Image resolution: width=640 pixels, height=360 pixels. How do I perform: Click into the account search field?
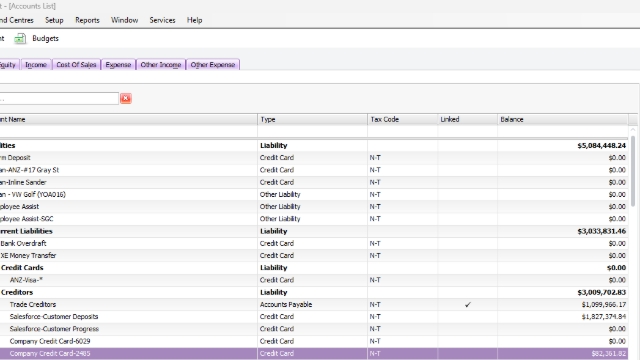coord(59,98)
